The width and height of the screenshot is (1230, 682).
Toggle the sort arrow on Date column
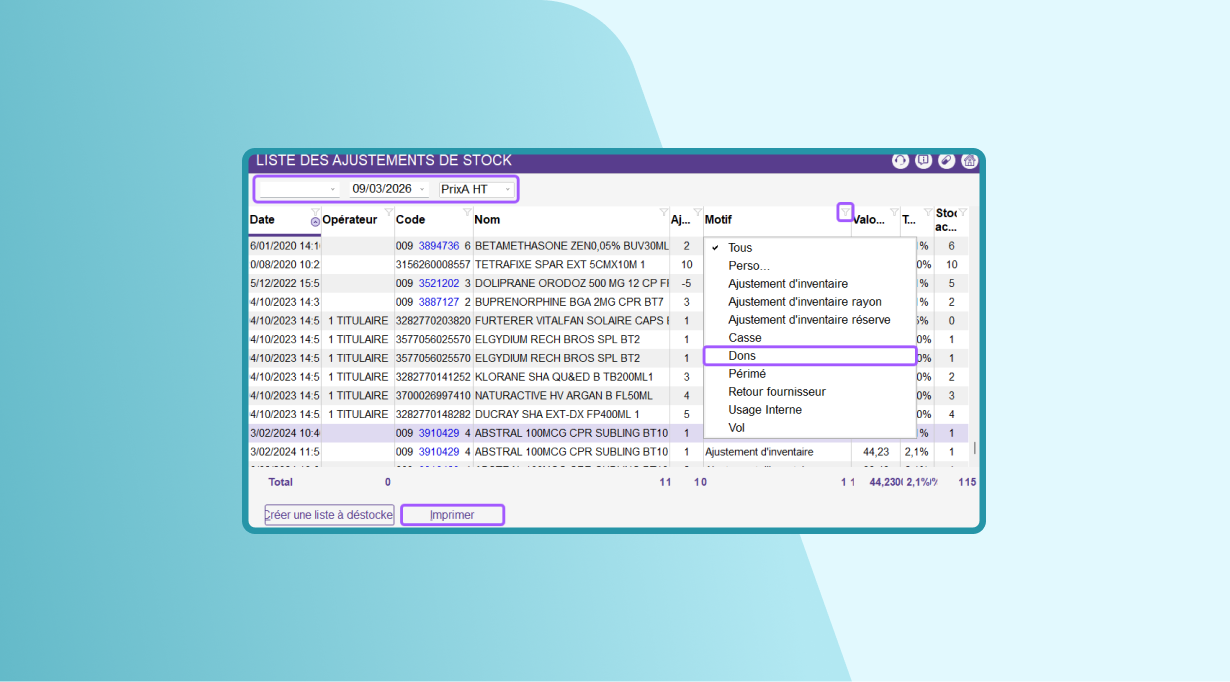click(315, 222)
